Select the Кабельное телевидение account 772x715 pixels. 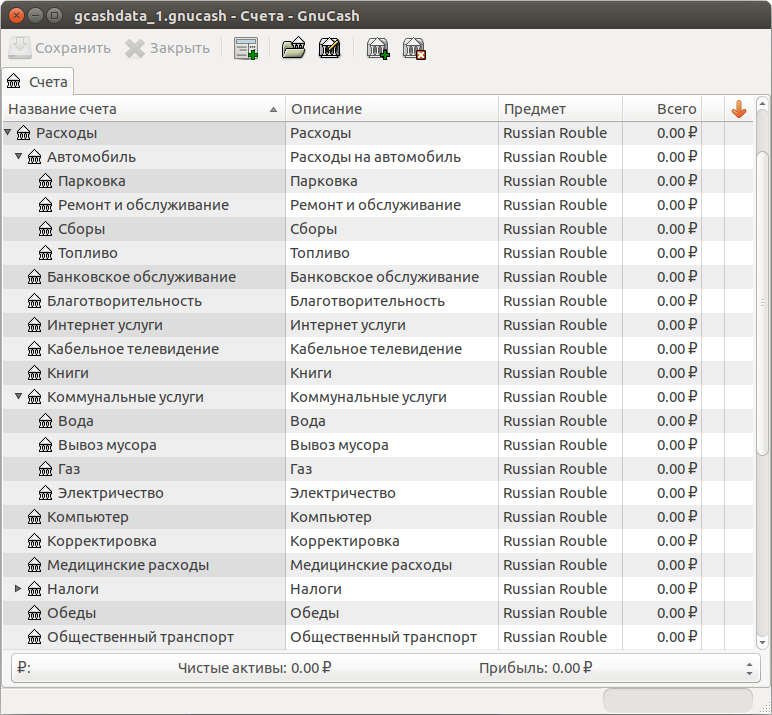tap(133, 349)
